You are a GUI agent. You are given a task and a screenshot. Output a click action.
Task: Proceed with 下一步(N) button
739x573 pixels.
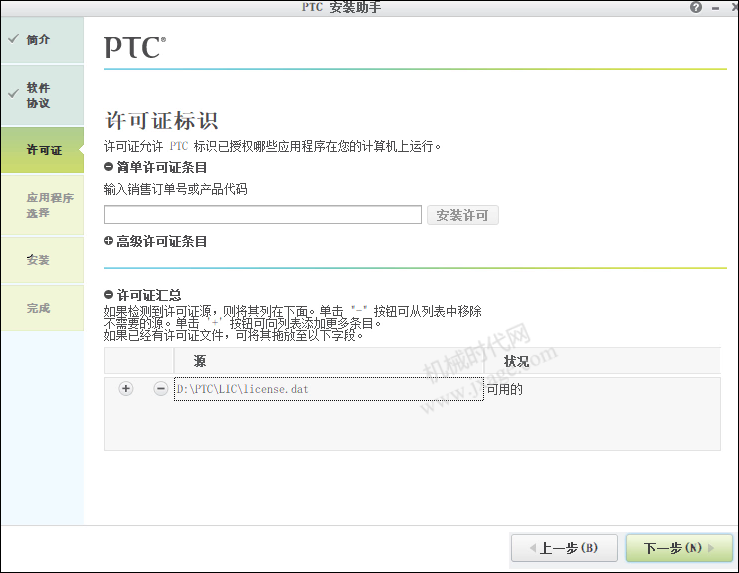(x=679, y=548)
